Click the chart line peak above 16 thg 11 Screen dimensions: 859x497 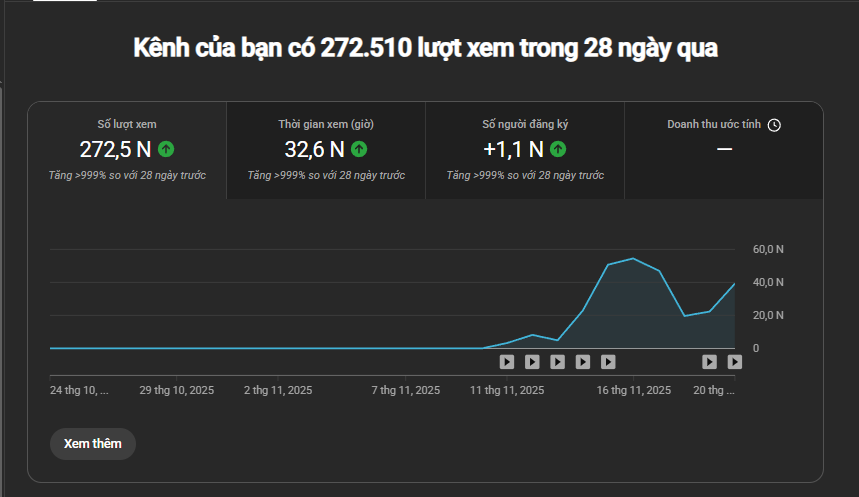pyautogui.click(x=633, y=259)
